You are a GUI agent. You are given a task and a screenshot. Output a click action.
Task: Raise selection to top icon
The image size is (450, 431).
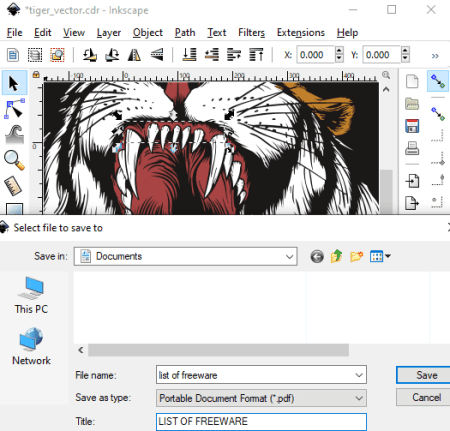256,55
